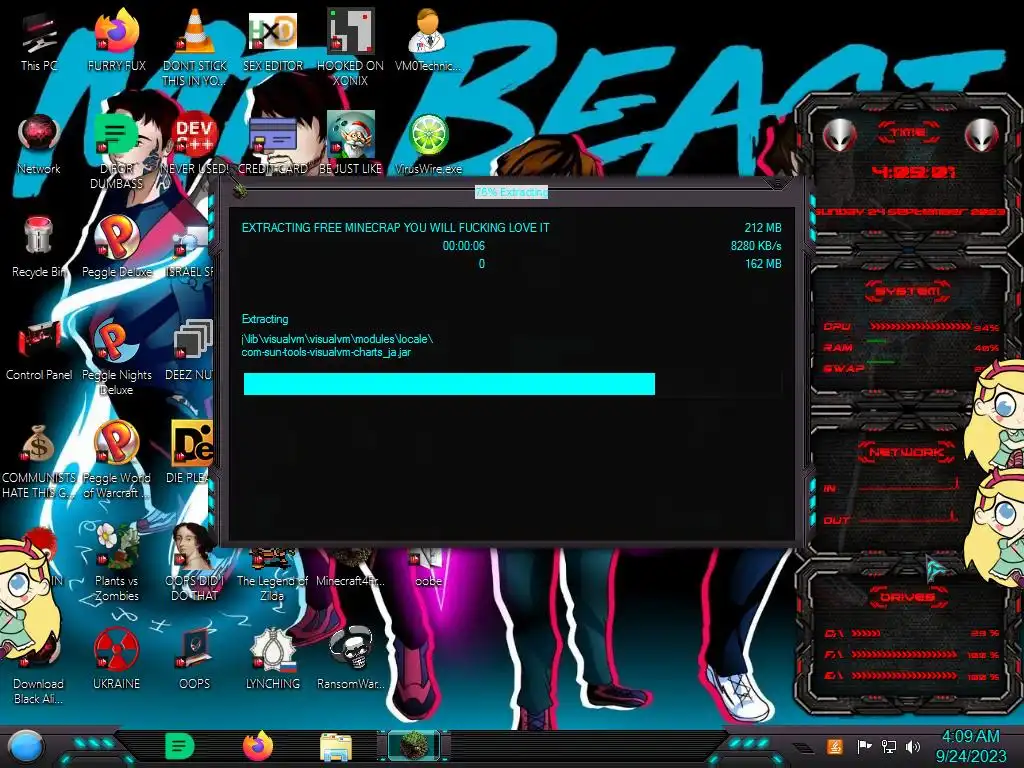Screen dimensions: 1024x768
Task: Click the right alien head gadget icon
Action: [x=982, y=136]
